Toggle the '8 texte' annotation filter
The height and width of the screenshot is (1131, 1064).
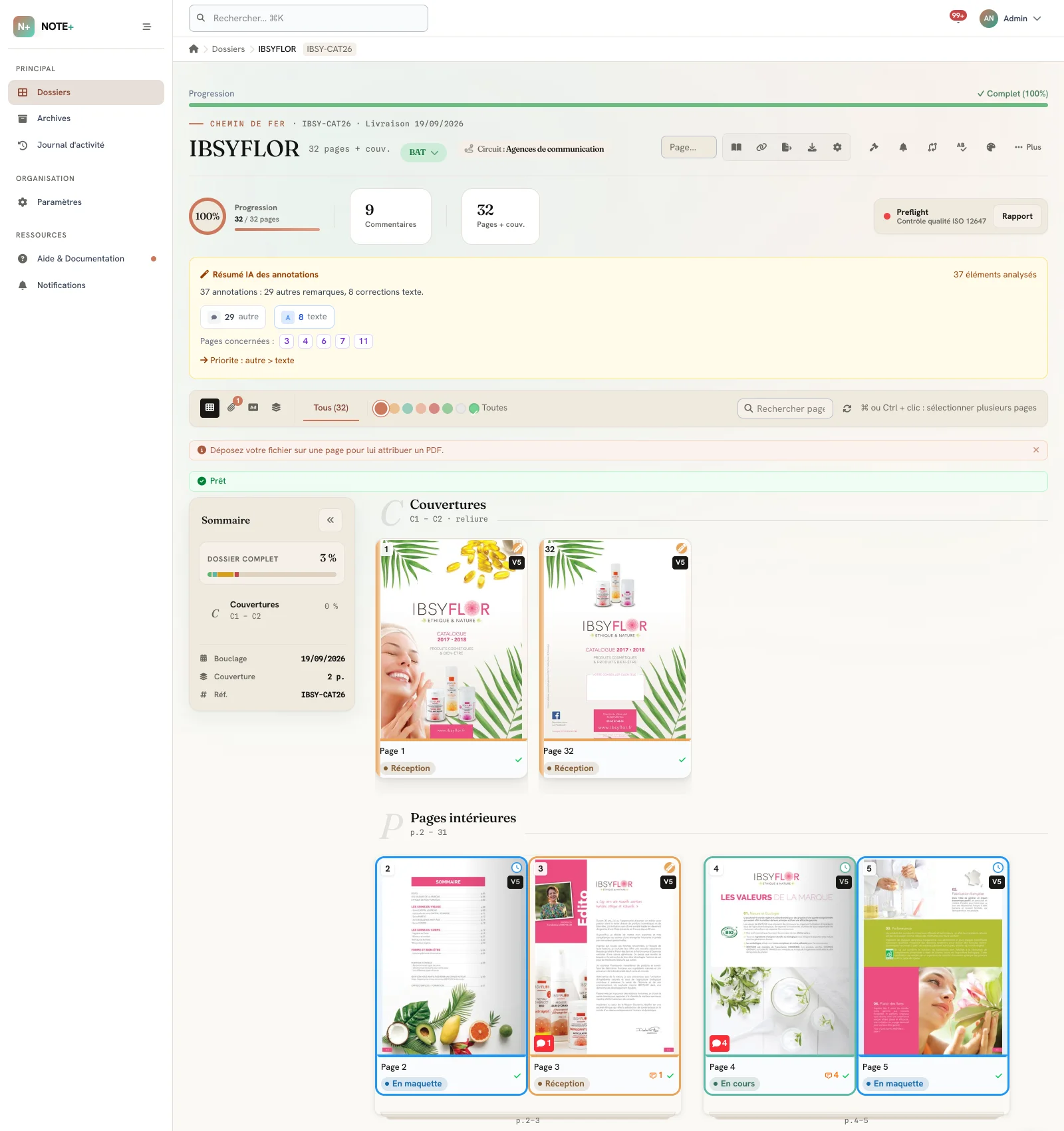305,317
